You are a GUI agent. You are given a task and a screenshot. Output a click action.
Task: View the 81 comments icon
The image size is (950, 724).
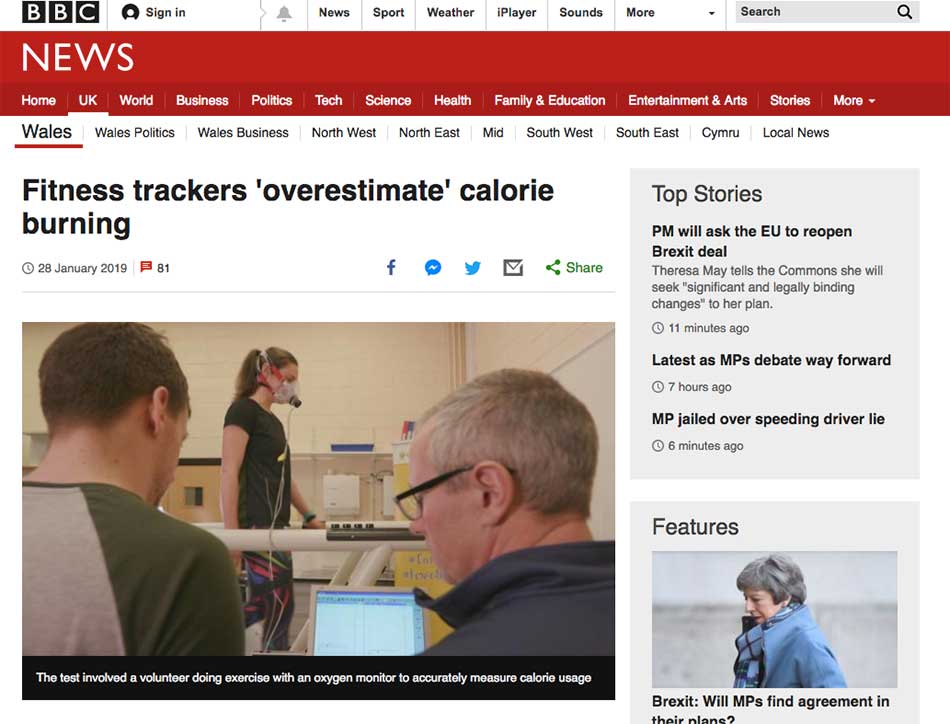coord(146,267)
